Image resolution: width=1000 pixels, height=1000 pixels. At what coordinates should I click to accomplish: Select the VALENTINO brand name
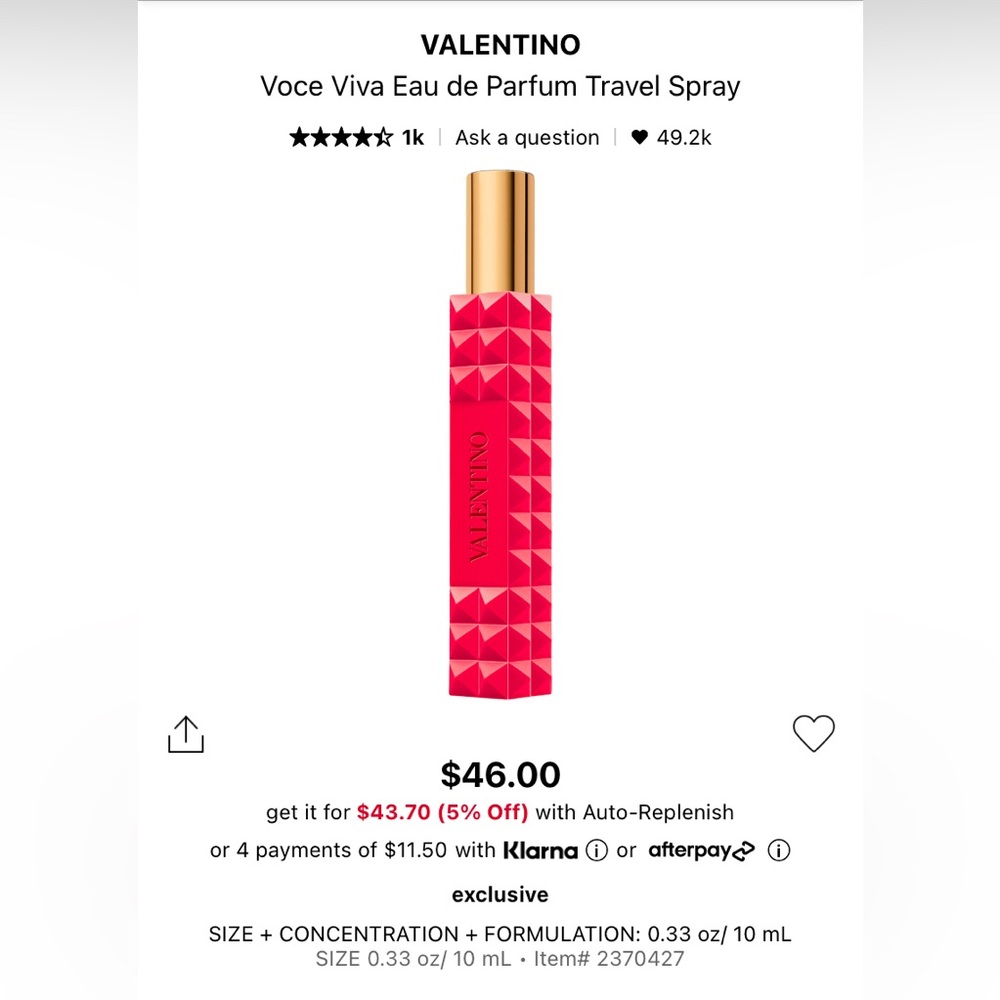point(500,44)
